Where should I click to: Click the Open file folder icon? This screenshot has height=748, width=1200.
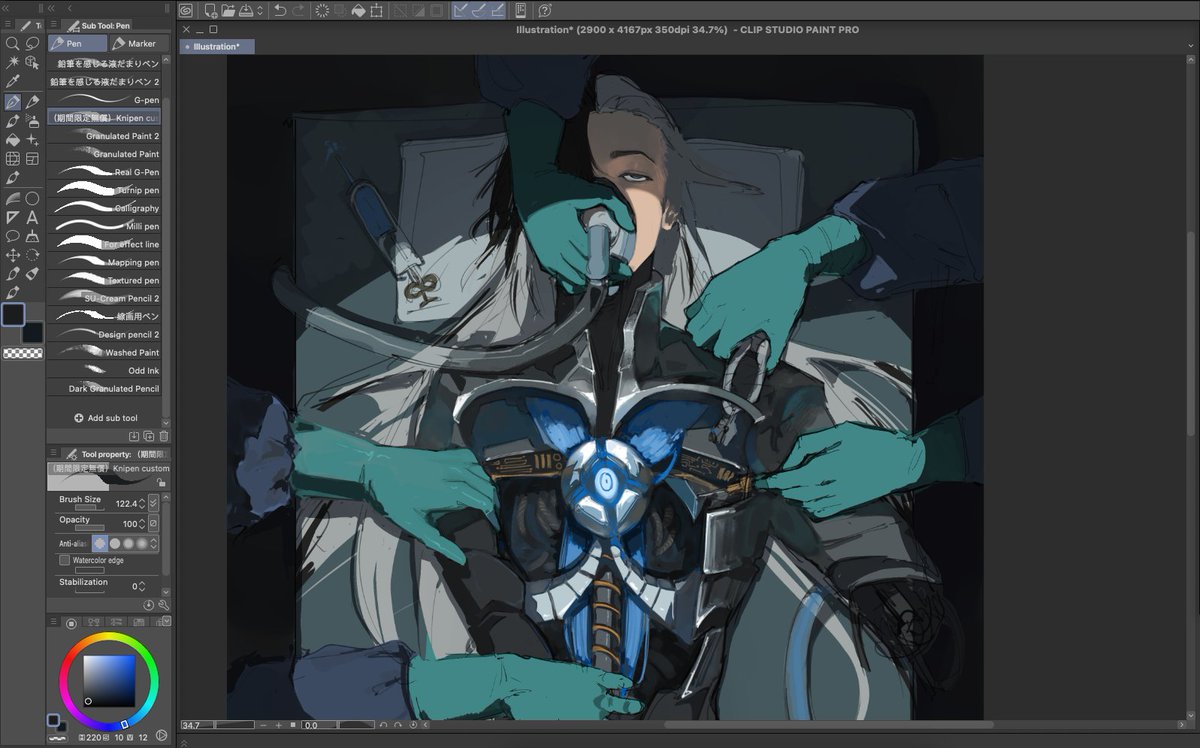pyautogui.click(x=228, y=11)
